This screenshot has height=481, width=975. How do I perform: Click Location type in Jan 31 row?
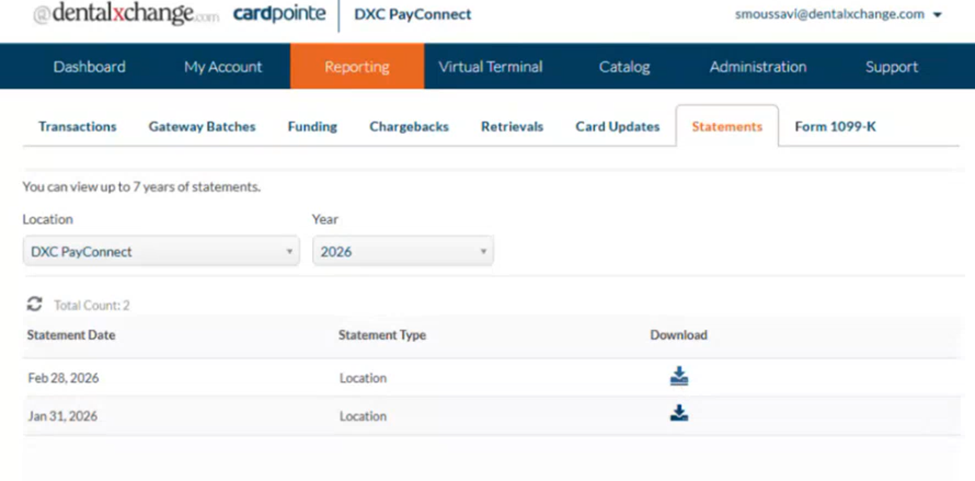point(363,416)
